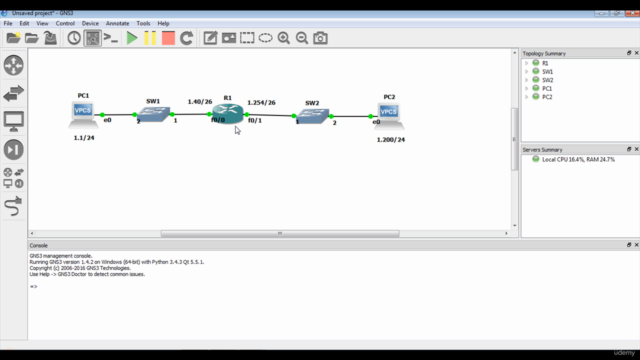This screenshot has width=640, height=360.
Task: Draw a rectangle tool icon
Action: (247, 38)
